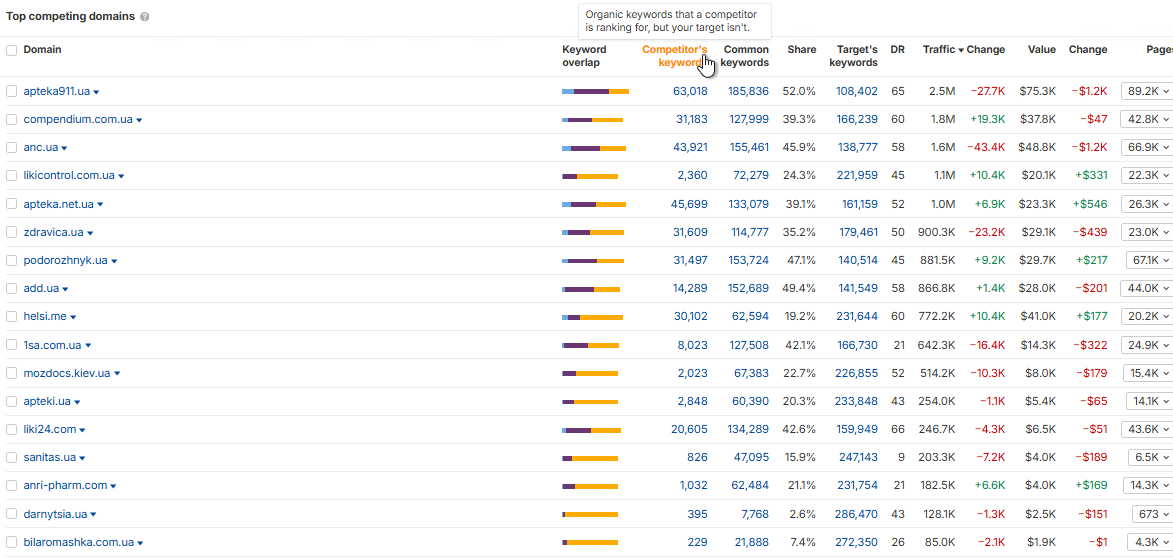Screen dimensions: 1173x559
Task: Click common keywords value 155,461
Action: [x=748, y=147]
